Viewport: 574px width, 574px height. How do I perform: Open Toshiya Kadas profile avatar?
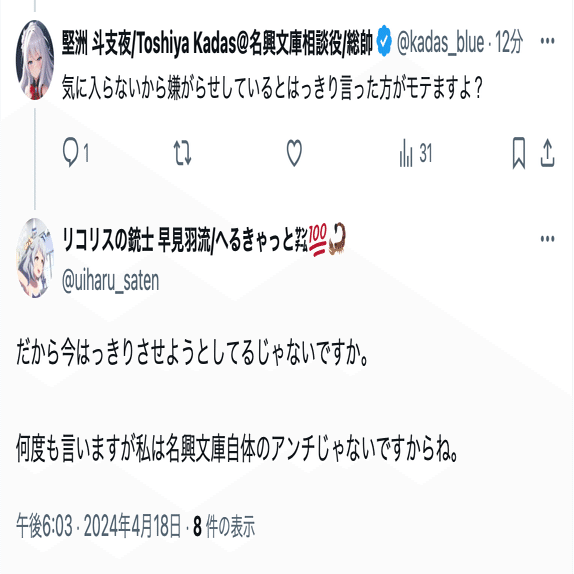click(35, 60)
